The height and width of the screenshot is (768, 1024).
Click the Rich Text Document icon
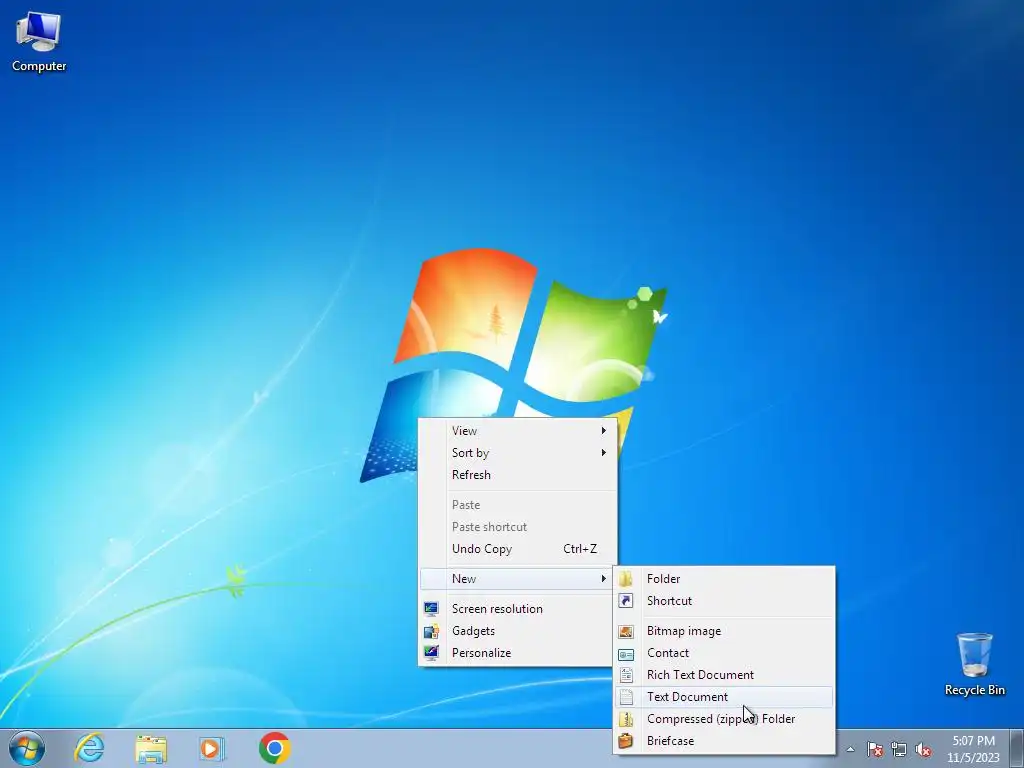coord(626,675)
